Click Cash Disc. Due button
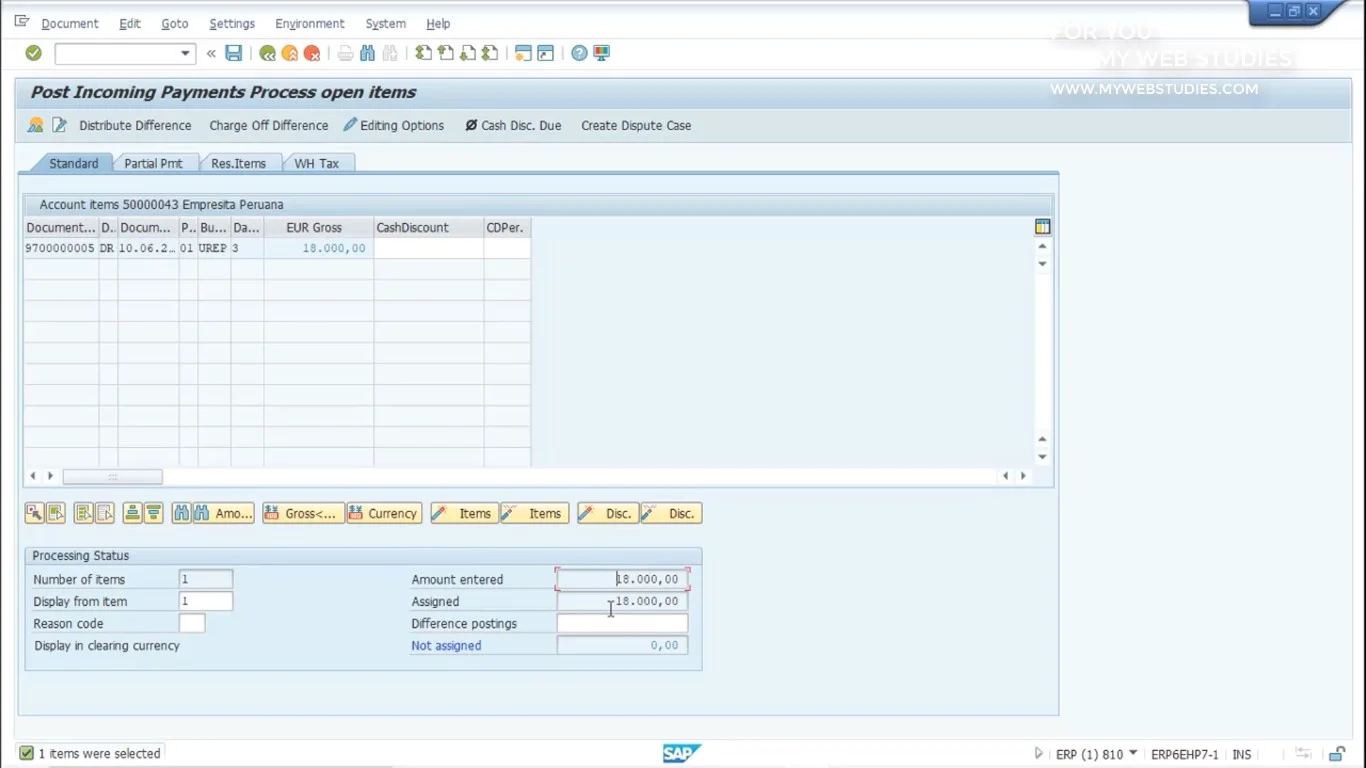This screenshot has height=768, width=1366. click(x=513, y=125)
